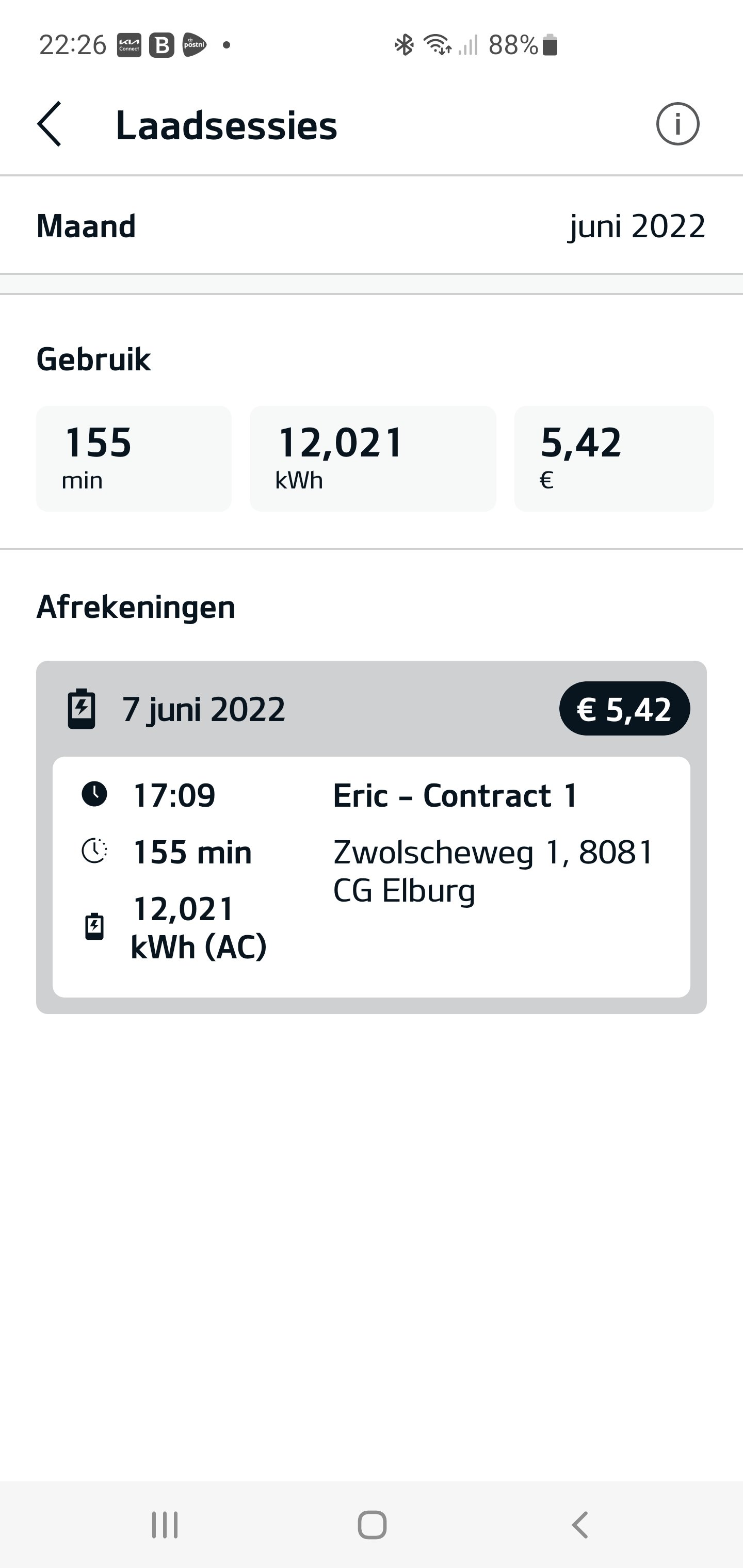The image size is (743, 1568).
Task: Open the info circle icon
Action: (677, 124)
